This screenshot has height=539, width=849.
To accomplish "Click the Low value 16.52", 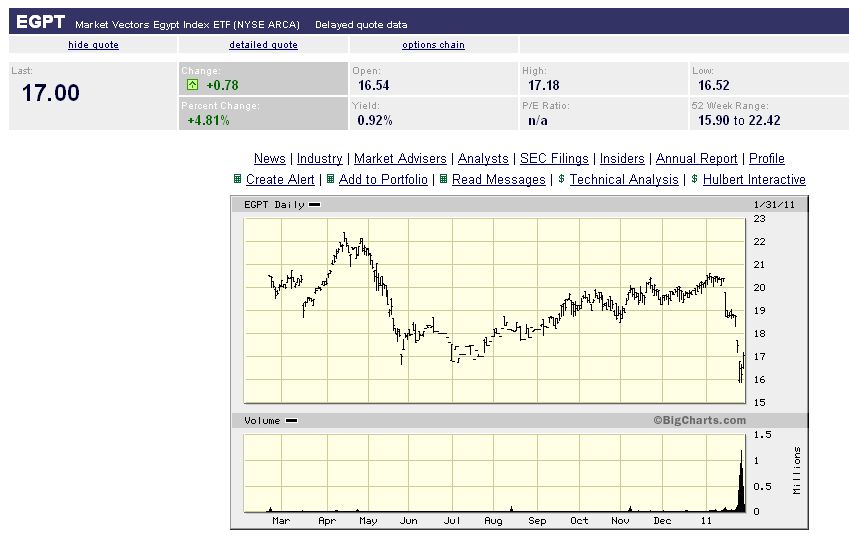I will (714, 85).
